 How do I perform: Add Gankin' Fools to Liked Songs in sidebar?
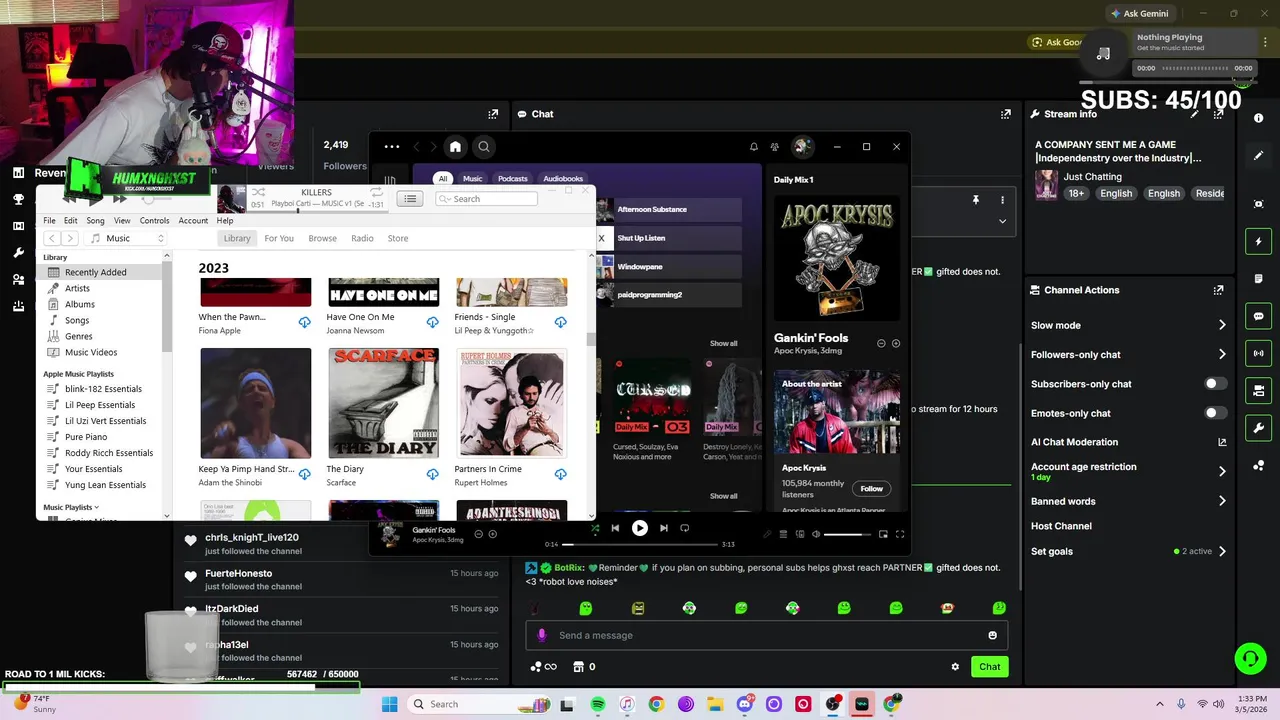[895, 343]
